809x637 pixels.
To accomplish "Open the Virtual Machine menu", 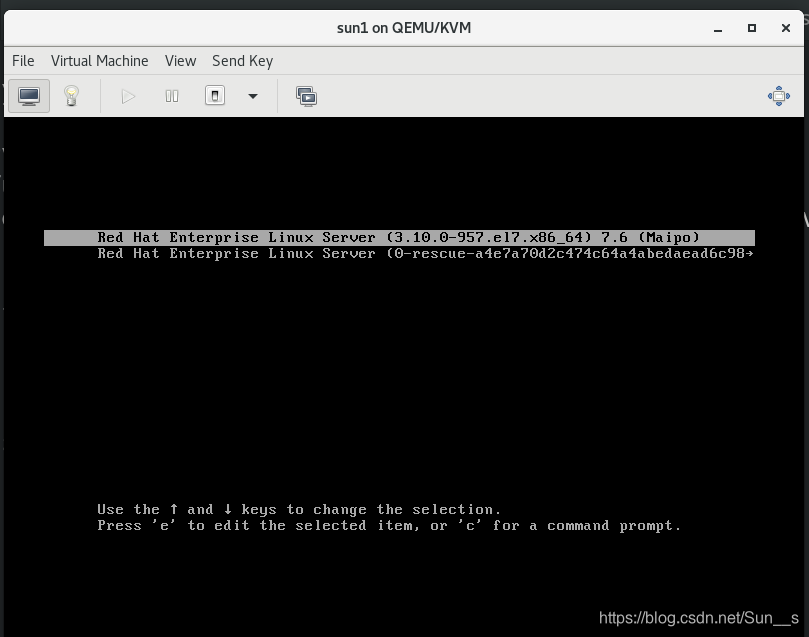I will 100,61.
